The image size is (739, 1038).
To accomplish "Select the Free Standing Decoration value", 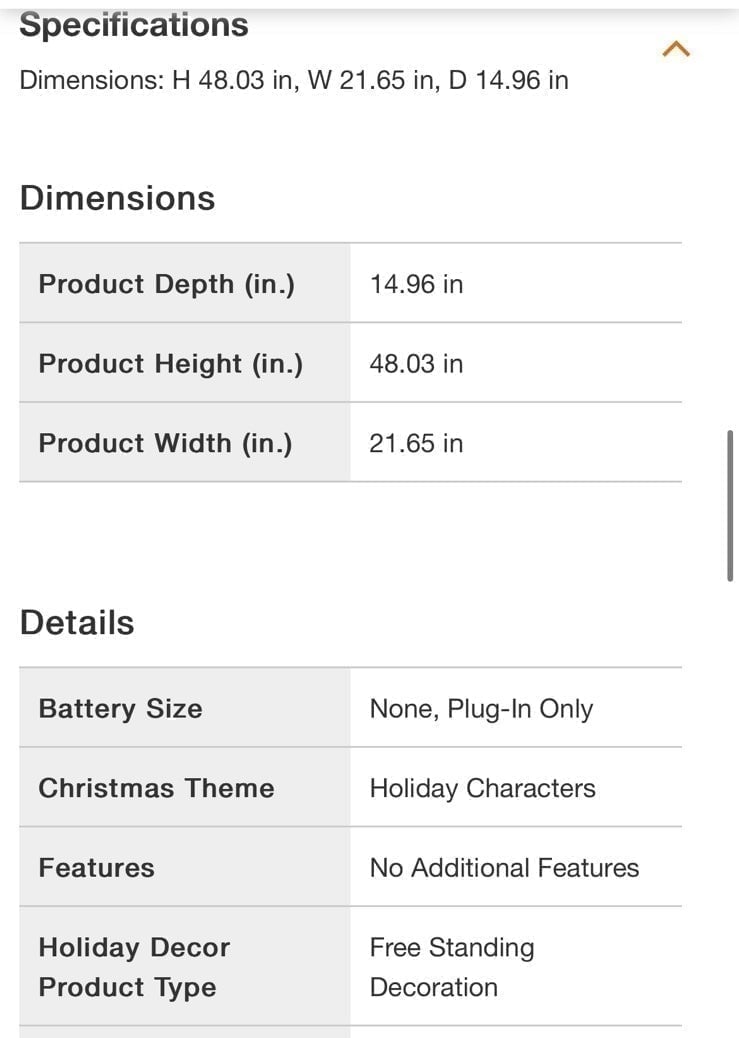I will [x=452, y=967].
